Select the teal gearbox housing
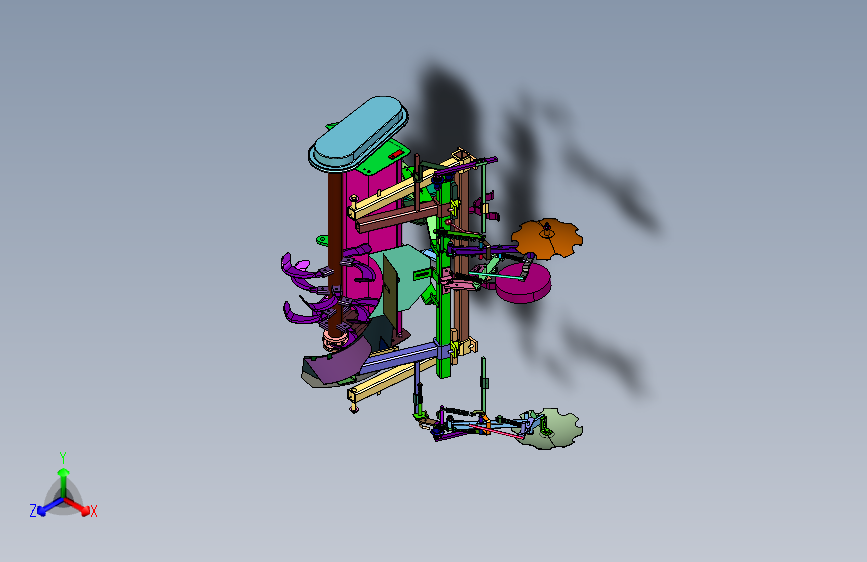Image resolution: width=867 pixels, height=562 pixels. click(x=405, y=280)
